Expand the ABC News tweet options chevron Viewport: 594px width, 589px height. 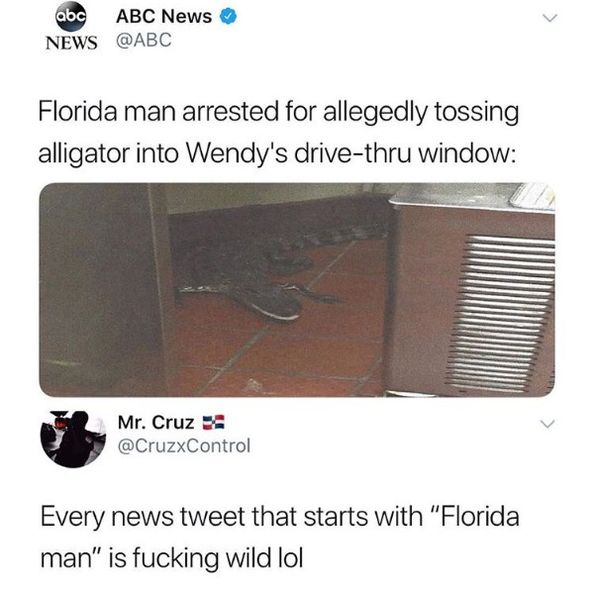click(x=549, y=18)
